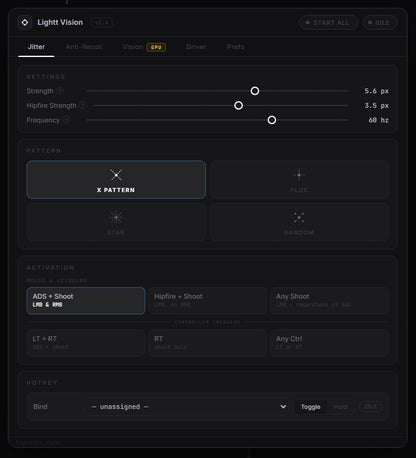The height and width of the screenshot is (458, 416).
Task: Select the Any Shoot activation option
Action: 329,301
